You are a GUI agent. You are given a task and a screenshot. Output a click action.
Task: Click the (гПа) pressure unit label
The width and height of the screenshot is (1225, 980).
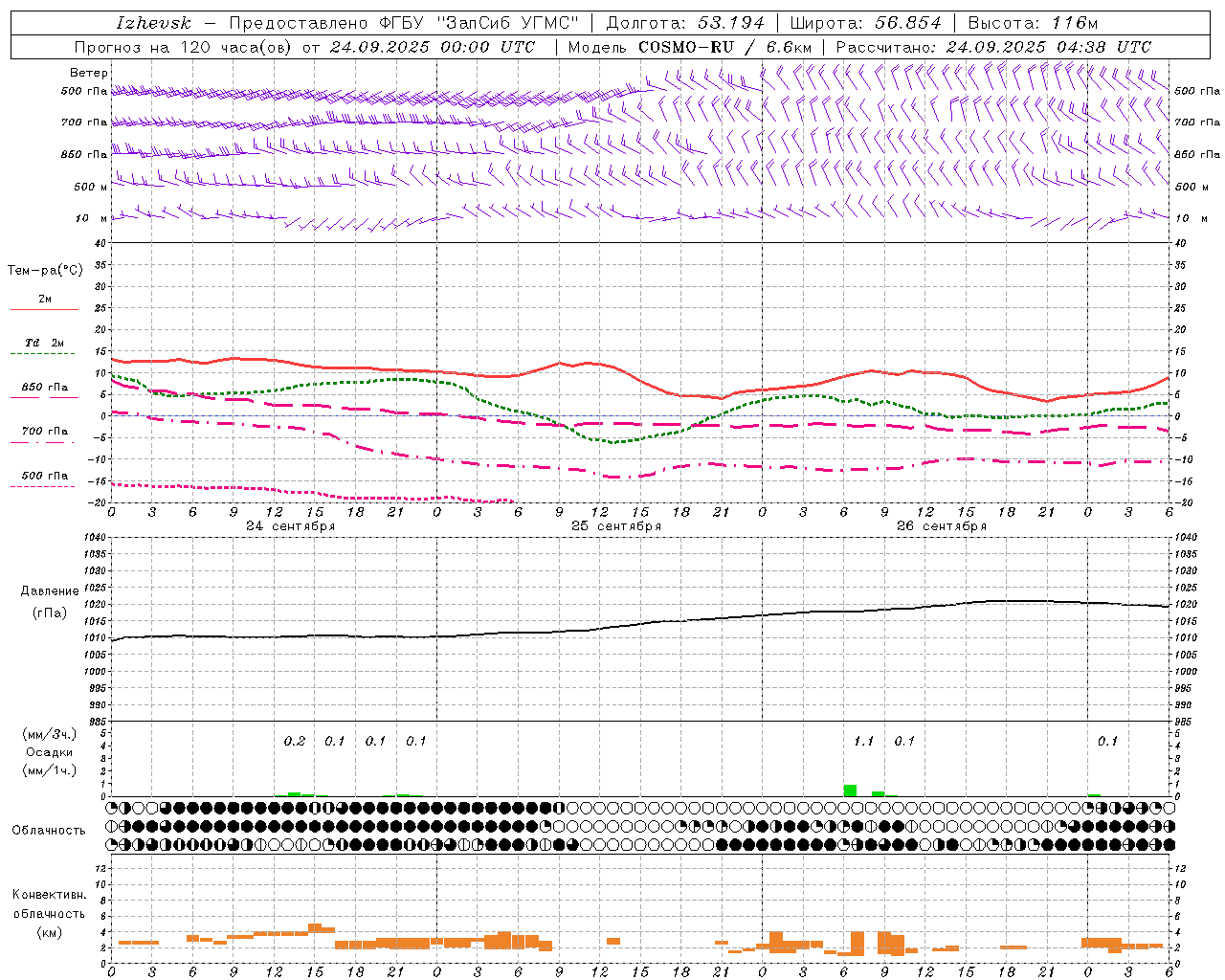pyautogui.click(x=50, y=613)
